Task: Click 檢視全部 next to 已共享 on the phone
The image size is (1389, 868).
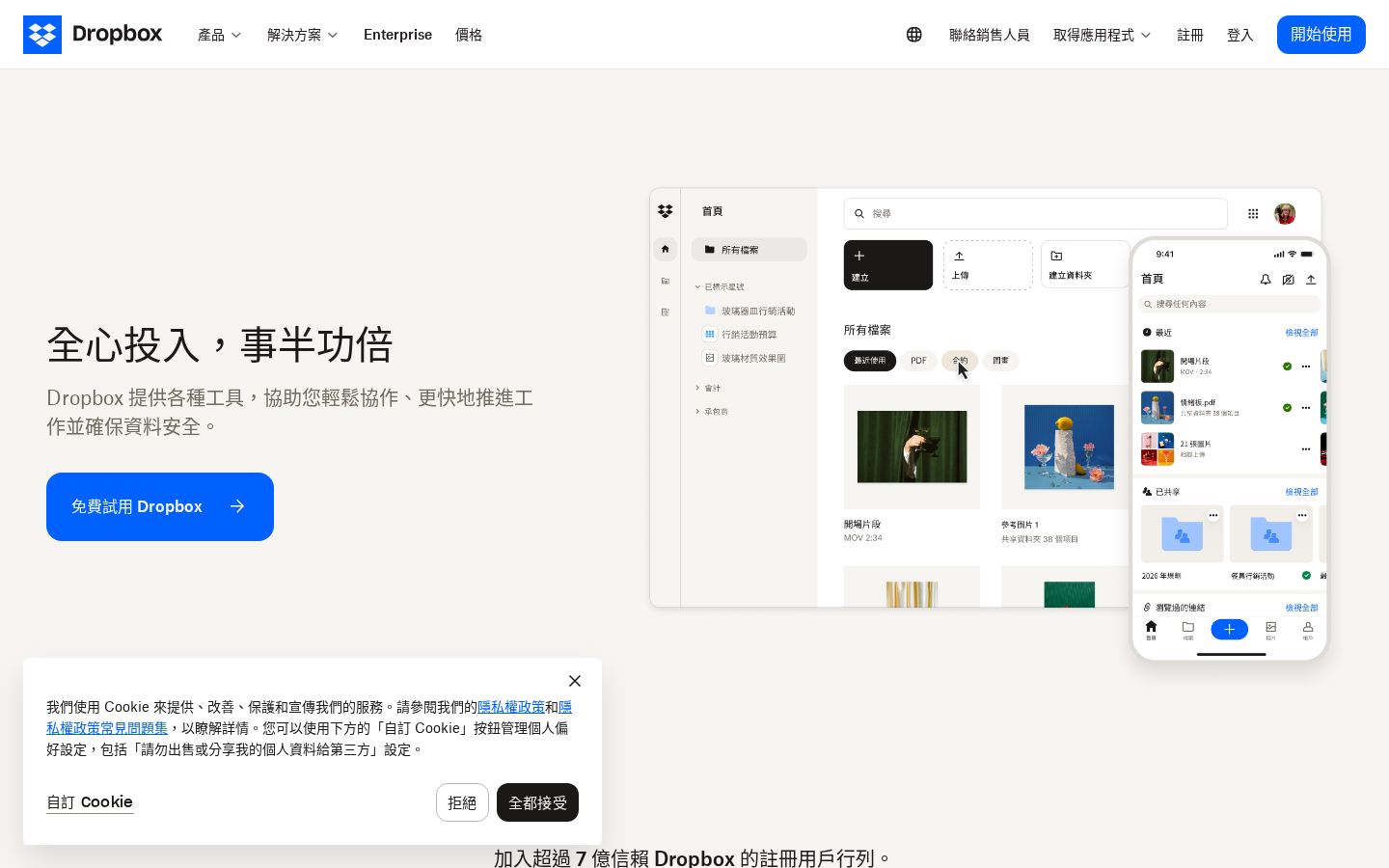Action: click(x=1301, y=492)
